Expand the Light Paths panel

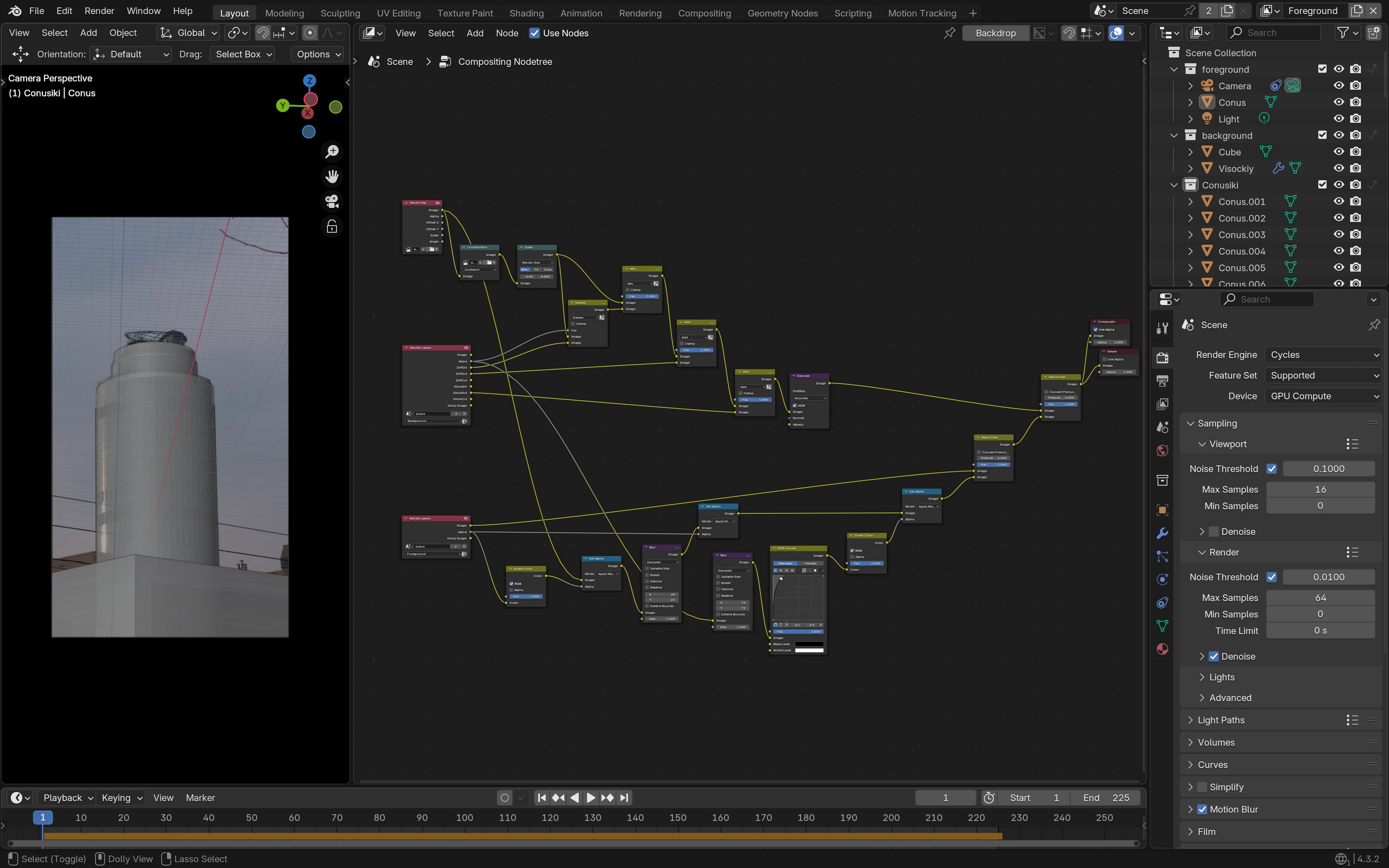[x=1221, y=720]
